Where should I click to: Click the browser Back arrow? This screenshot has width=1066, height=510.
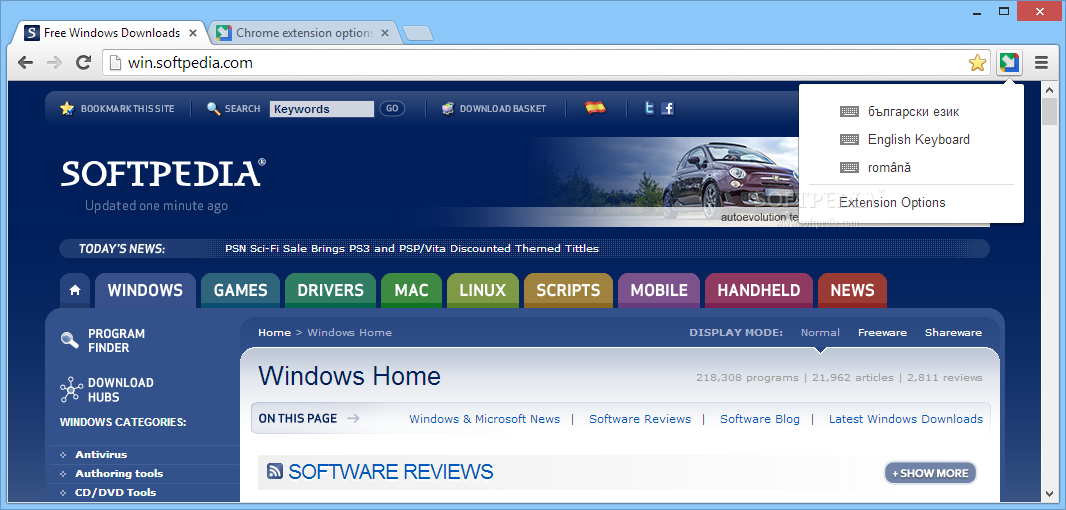[25, 63]
